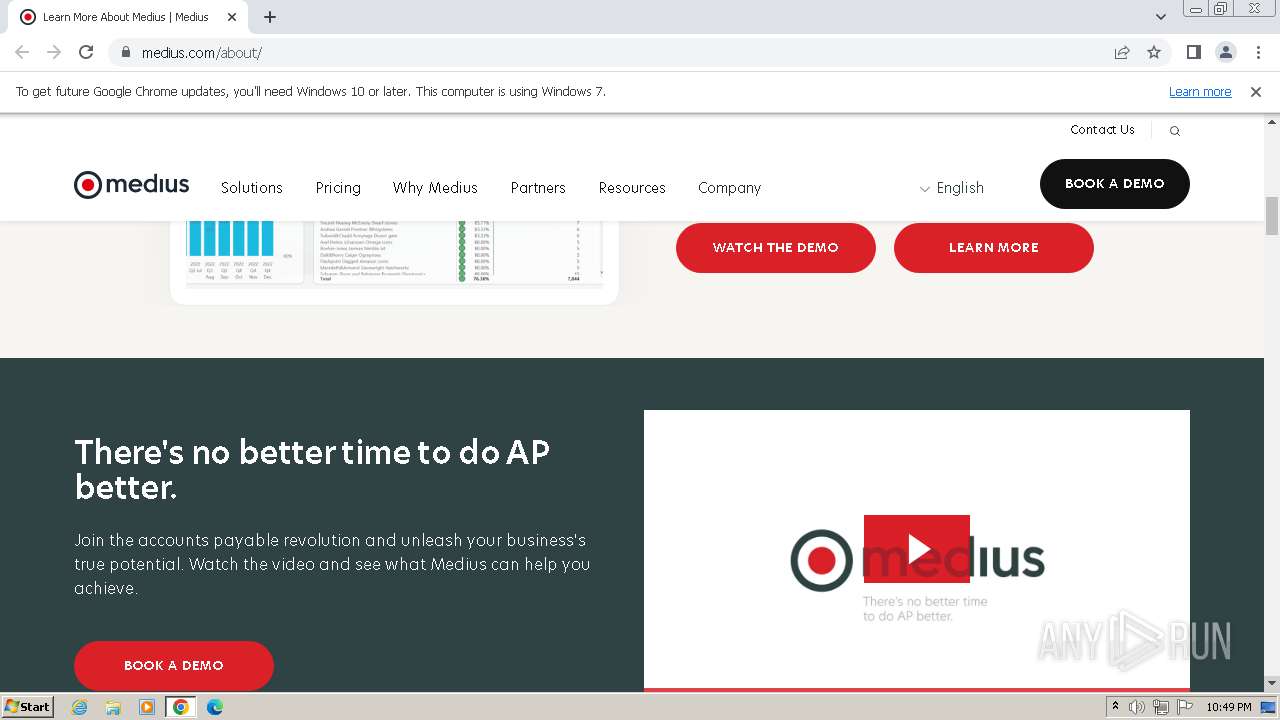
Task: Open a new tab with the plus icon
Action: pos(270,17)
